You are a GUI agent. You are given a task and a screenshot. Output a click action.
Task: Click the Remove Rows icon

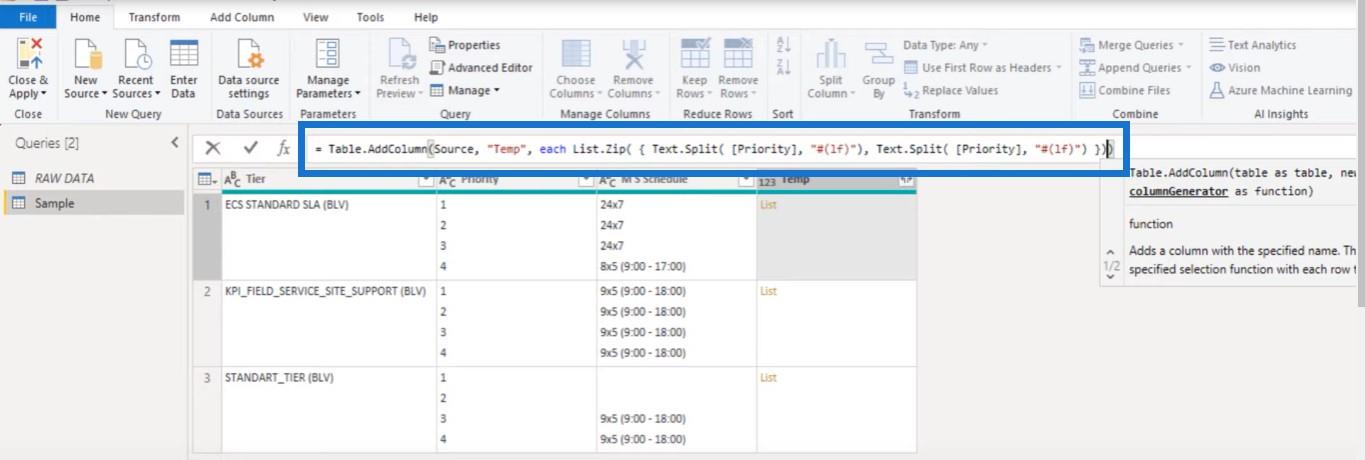click(738, 54)
